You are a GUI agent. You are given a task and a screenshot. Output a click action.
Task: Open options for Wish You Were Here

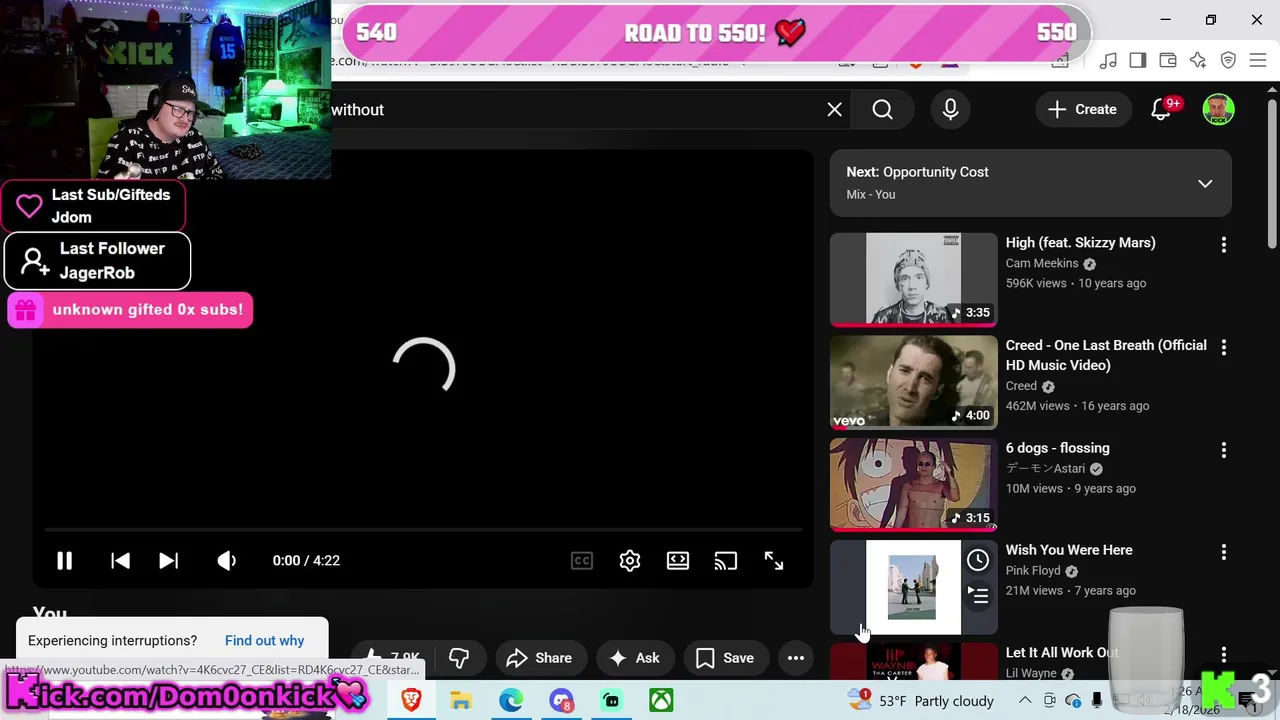(1224, 552)
